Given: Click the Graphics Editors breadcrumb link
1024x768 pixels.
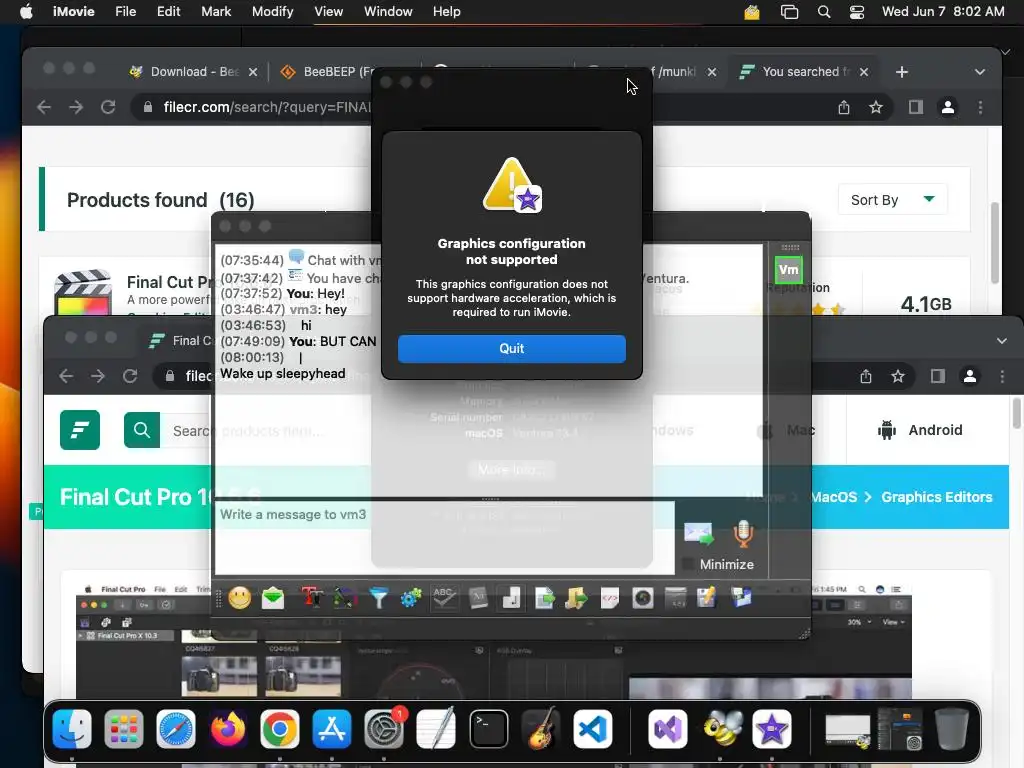Looking at the screenshot, I should pos(936,497).
